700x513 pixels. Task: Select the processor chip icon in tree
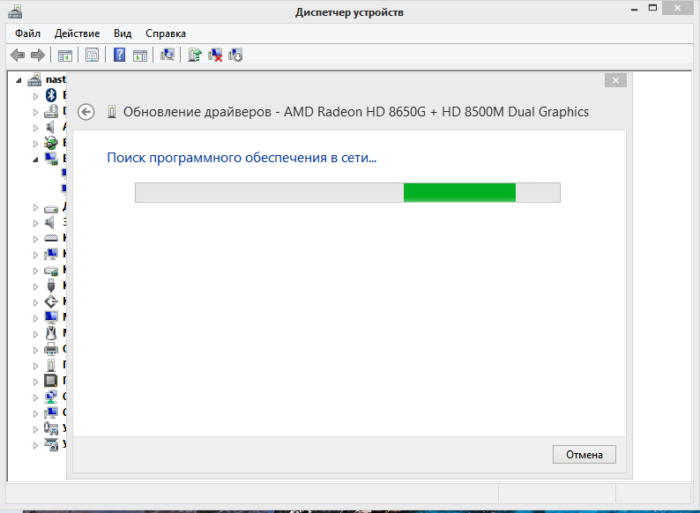pos(51,380)
